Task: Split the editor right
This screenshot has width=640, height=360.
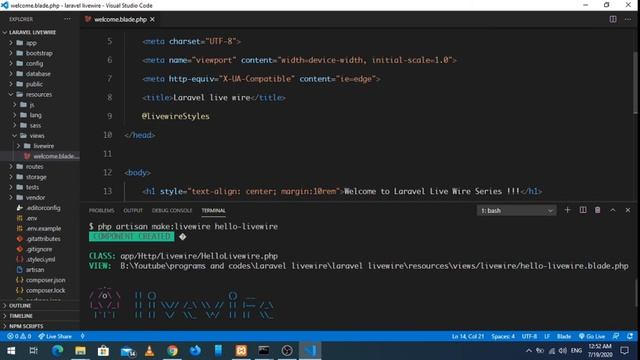Action: [x=613, y=19]
